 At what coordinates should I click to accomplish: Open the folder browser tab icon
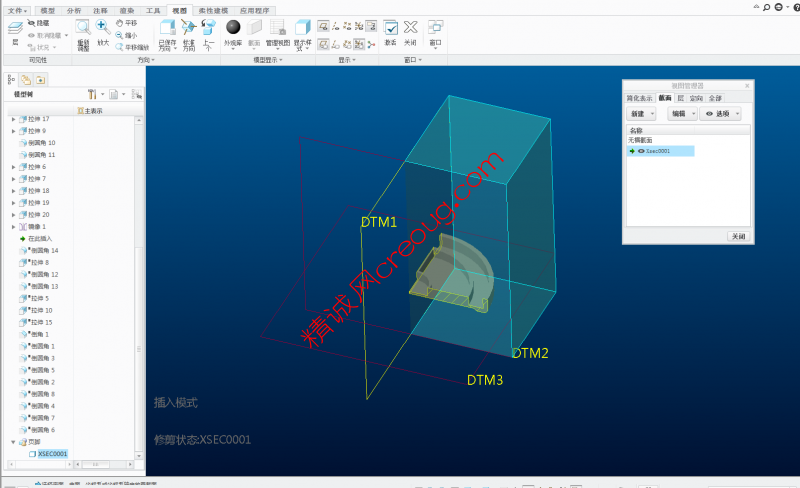coord(26,80)
